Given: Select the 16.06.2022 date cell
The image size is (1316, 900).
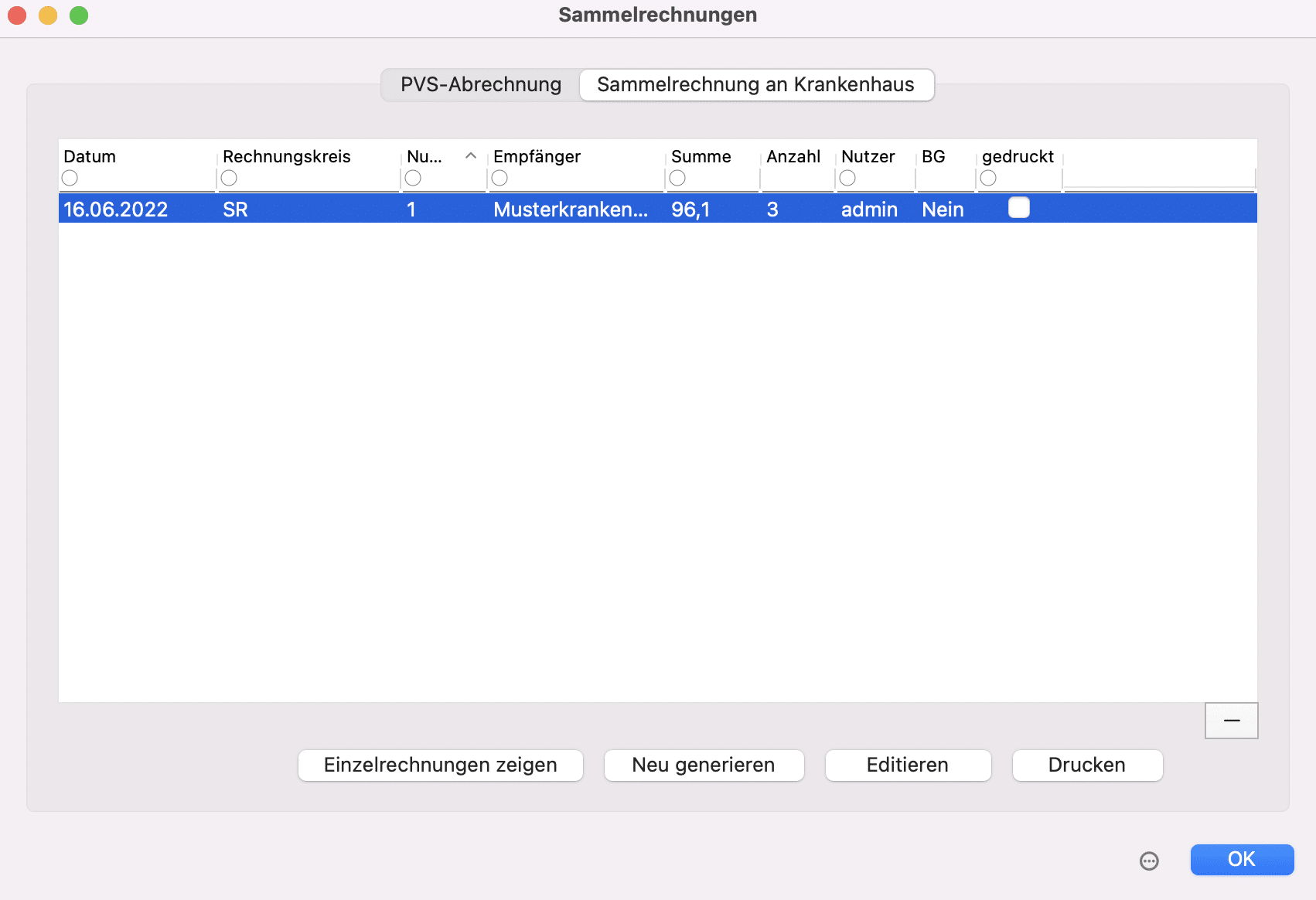Looking at the screenshot, I should [116, 210].
